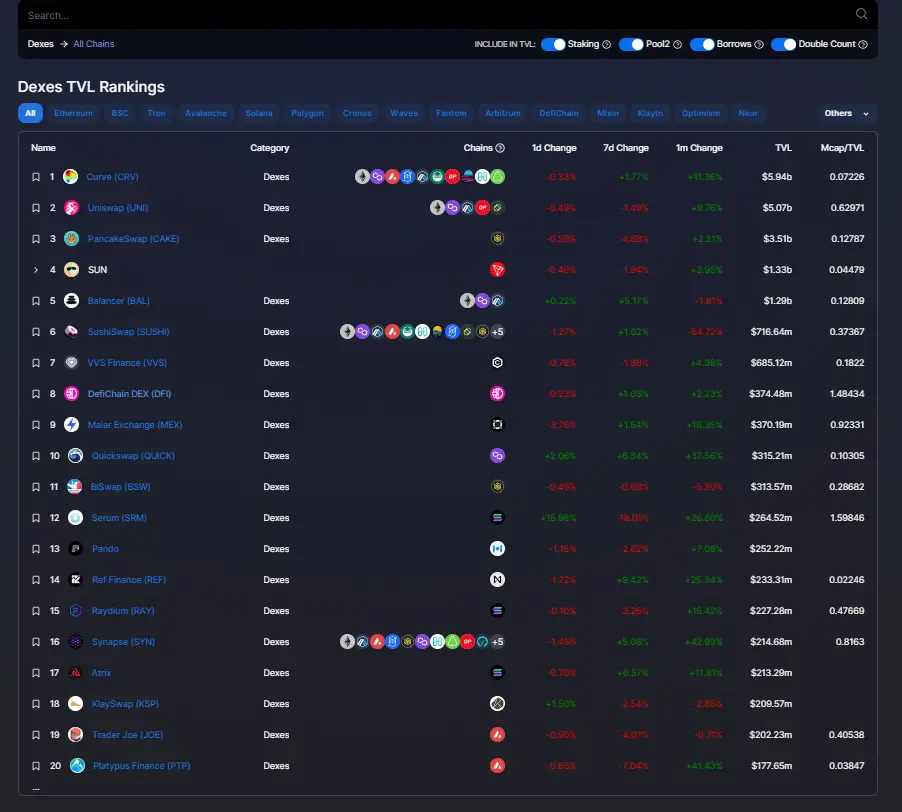Toggle Borrows in TVL

[702, 44]
